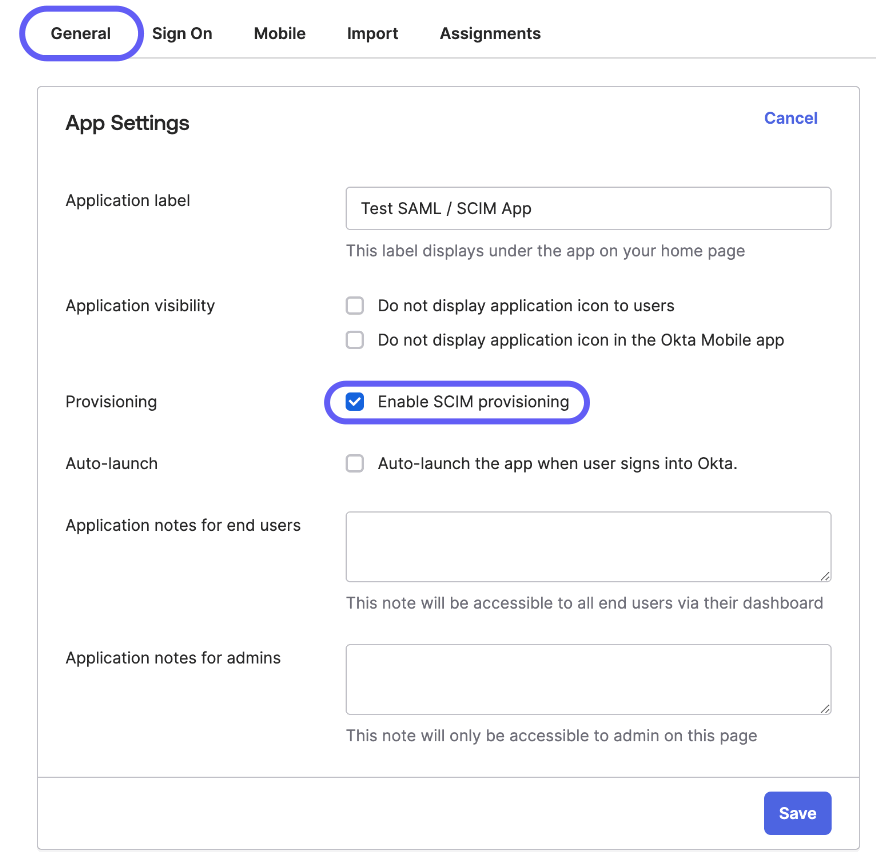Go to the Assignments tab
The width and height of the screenshot is (876, 866).
[x=490, y=33]
